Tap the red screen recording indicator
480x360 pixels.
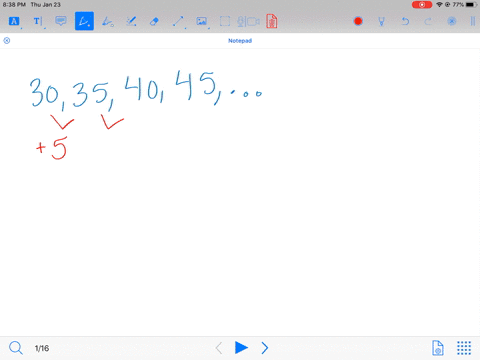pos(422,5)
